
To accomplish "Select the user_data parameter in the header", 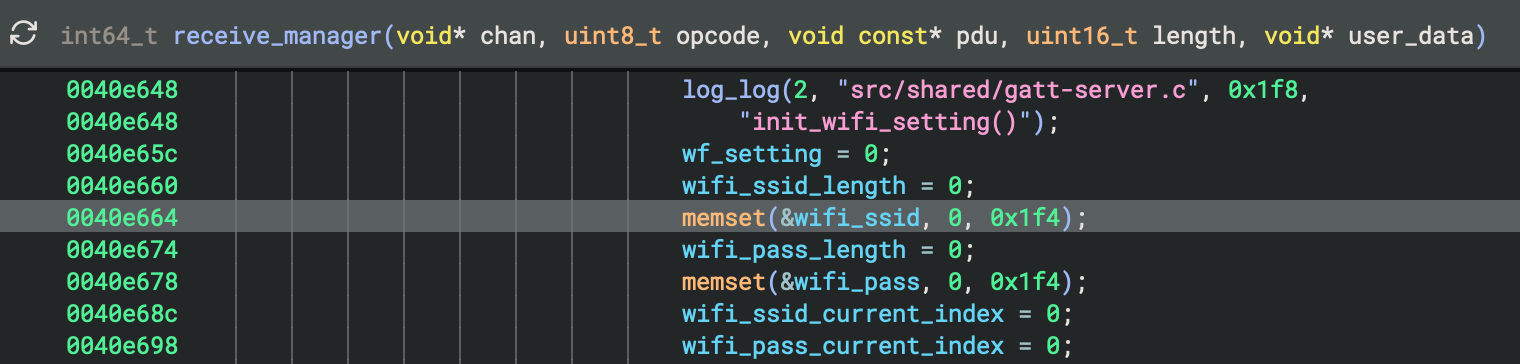I will pos(1410,36).
